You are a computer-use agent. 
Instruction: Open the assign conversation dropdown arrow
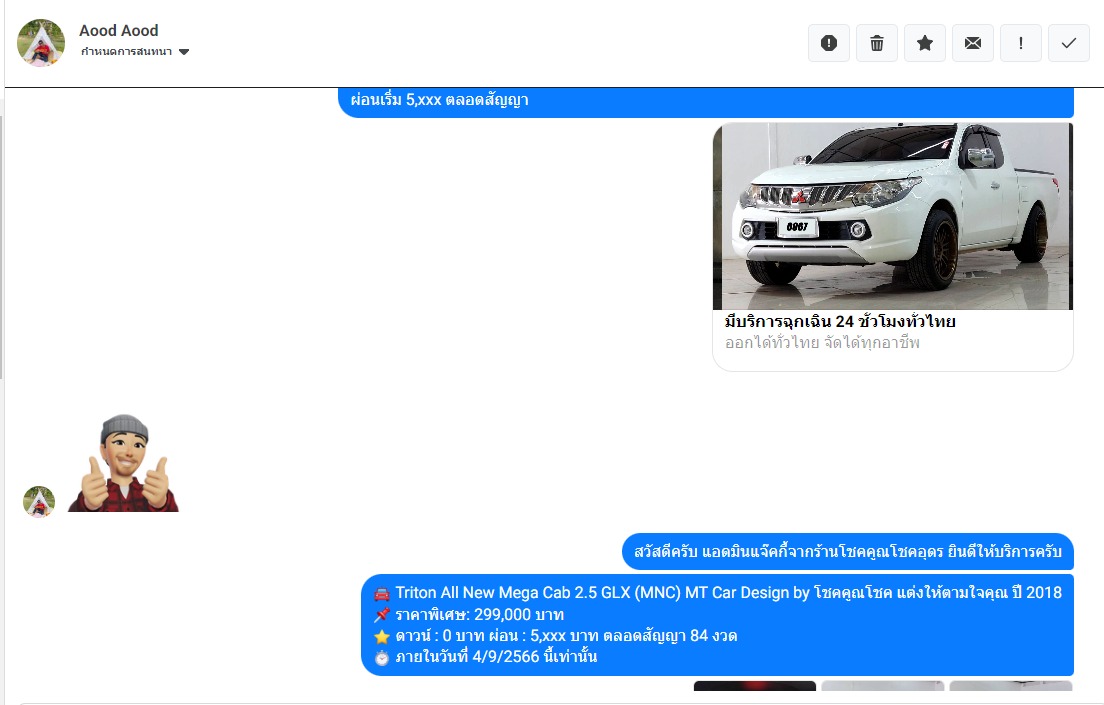184,51
